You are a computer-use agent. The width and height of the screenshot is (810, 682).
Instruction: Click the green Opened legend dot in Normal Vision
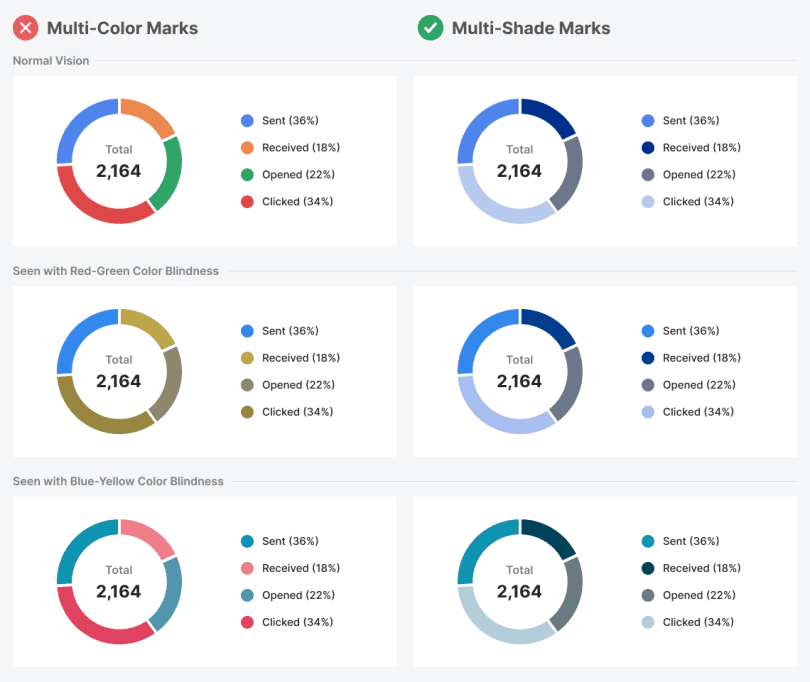click(x=247, y=175)
